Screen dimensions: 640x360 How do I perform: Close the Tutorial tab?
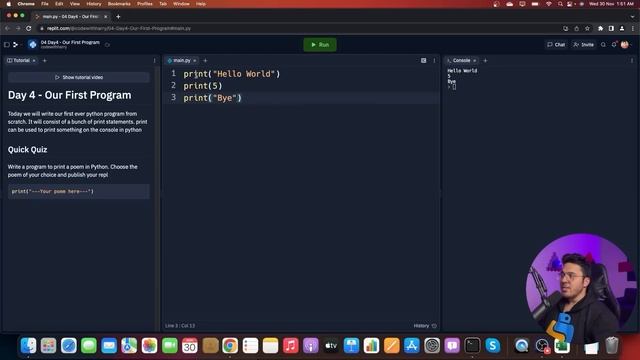click(x=34, y=60)
